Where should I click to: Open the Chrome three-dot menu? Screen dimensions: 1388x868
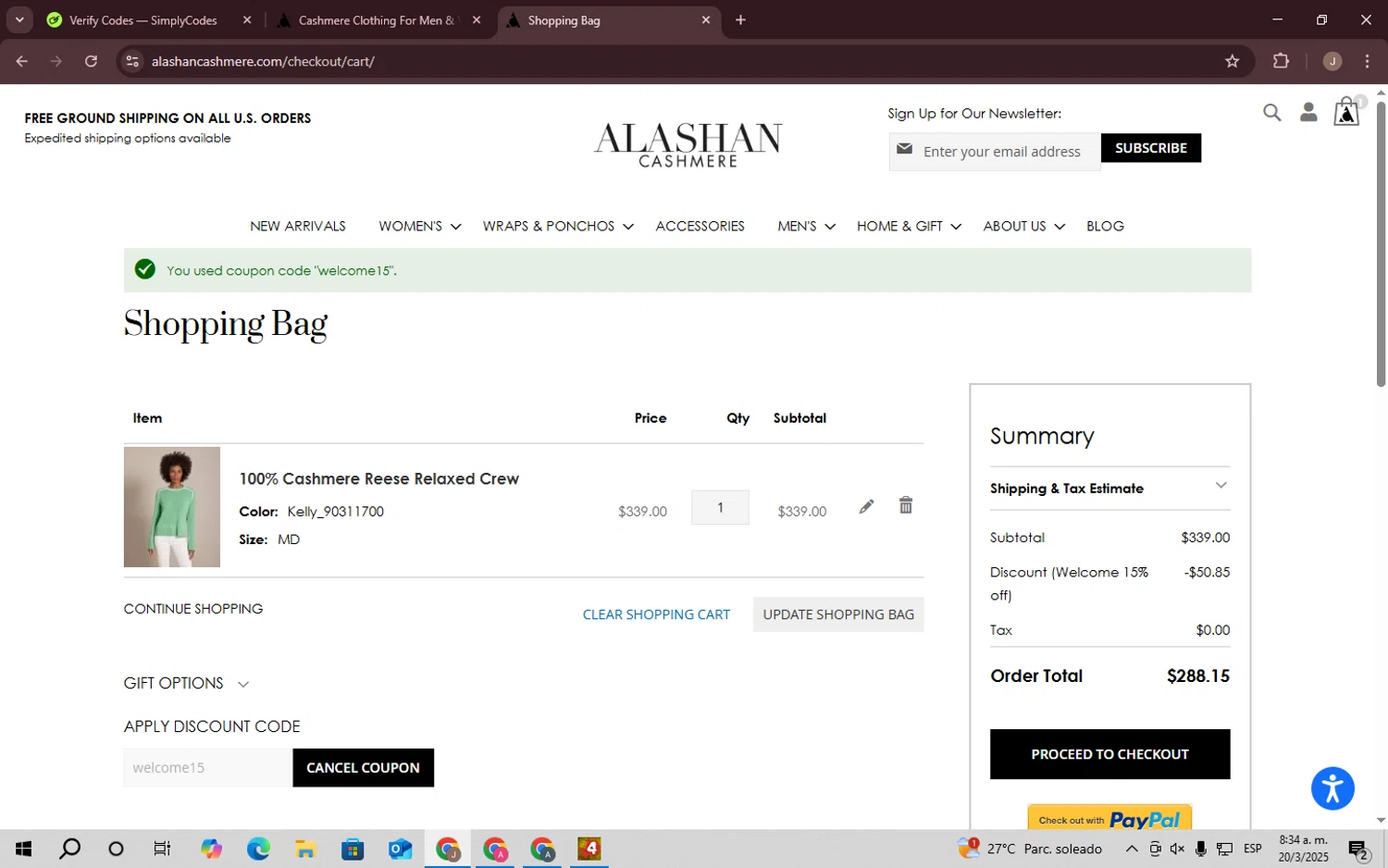coord(1367,61)
